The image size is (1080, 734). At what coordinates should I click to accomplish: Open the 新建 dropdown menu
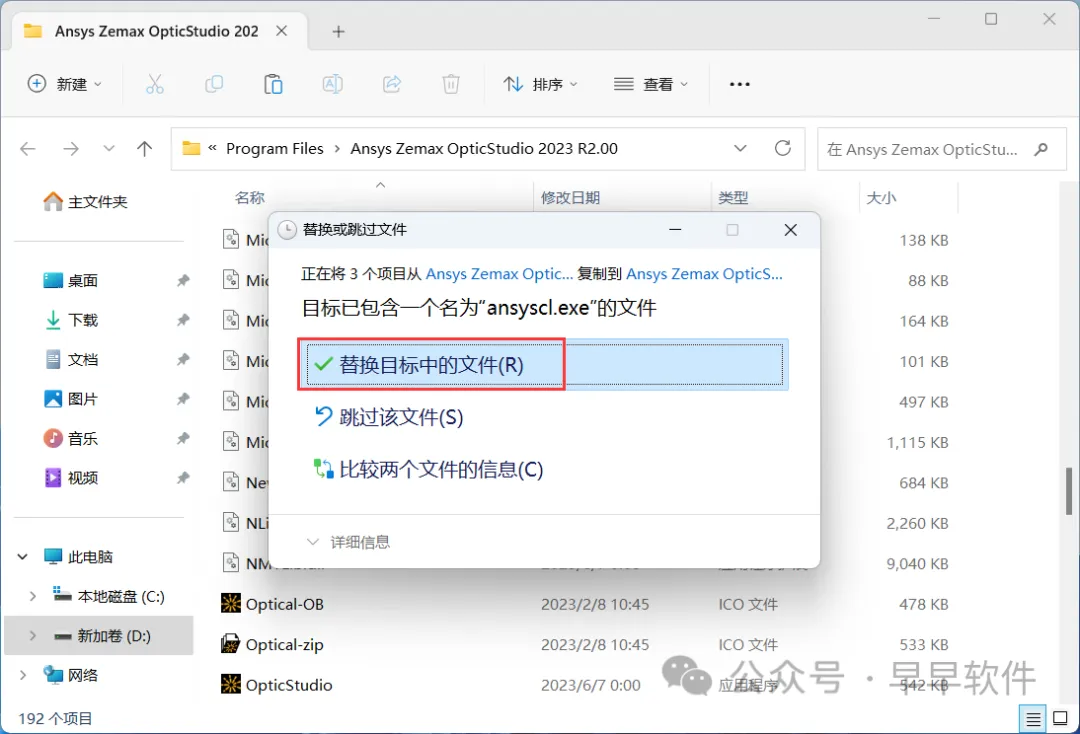pos(65,84)
